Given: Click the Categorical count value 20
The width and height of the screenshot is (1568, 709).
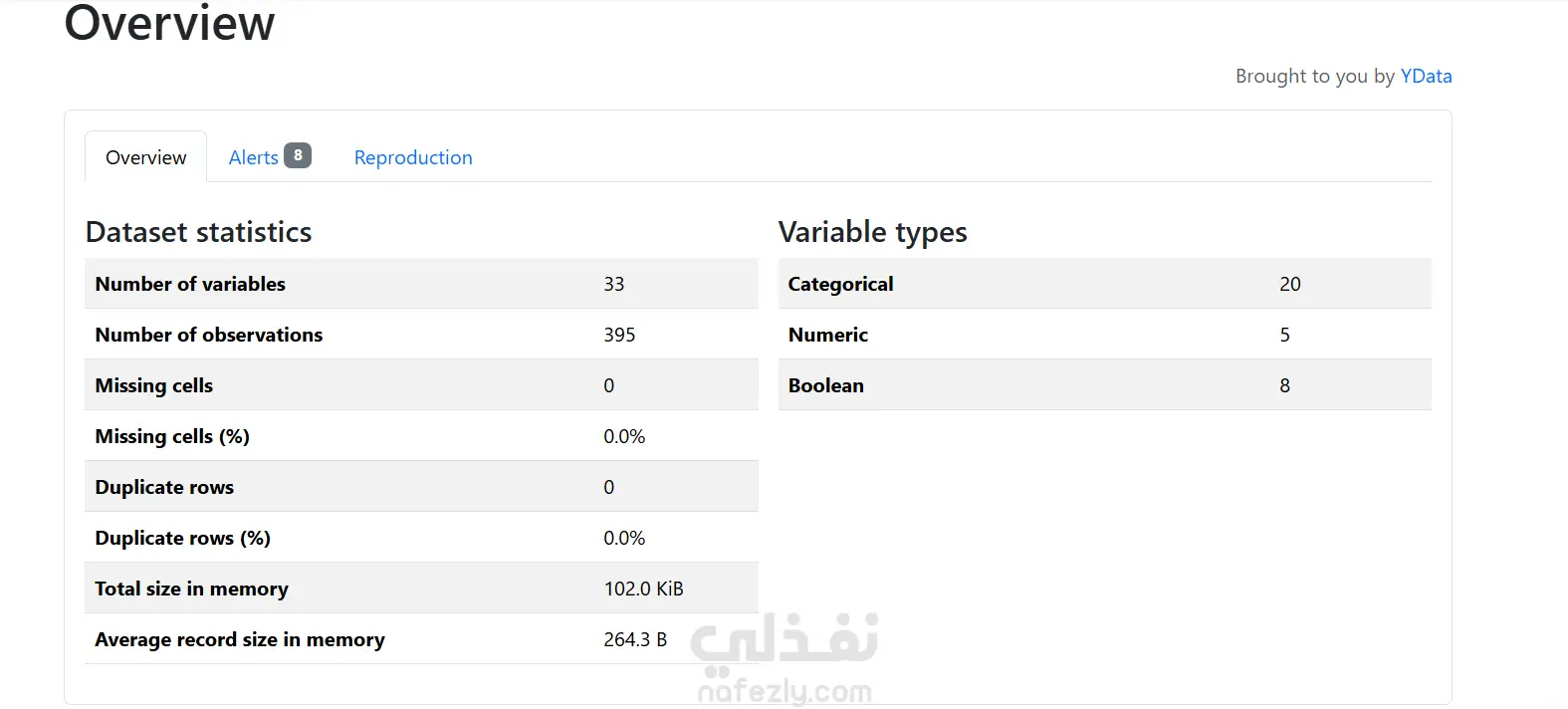Looking at the screenshot, I should pyautogui.click(x=1289, y=284).
